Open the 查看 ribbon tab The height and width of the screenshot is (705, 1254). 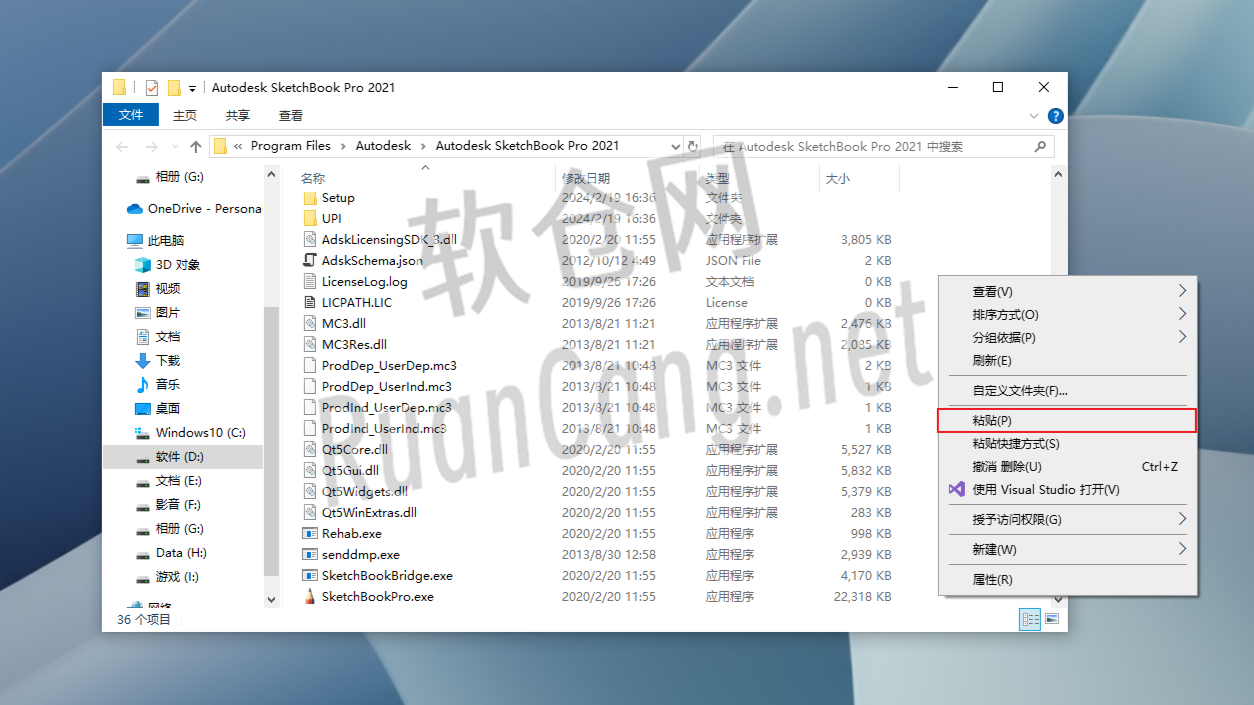(291, 116)
